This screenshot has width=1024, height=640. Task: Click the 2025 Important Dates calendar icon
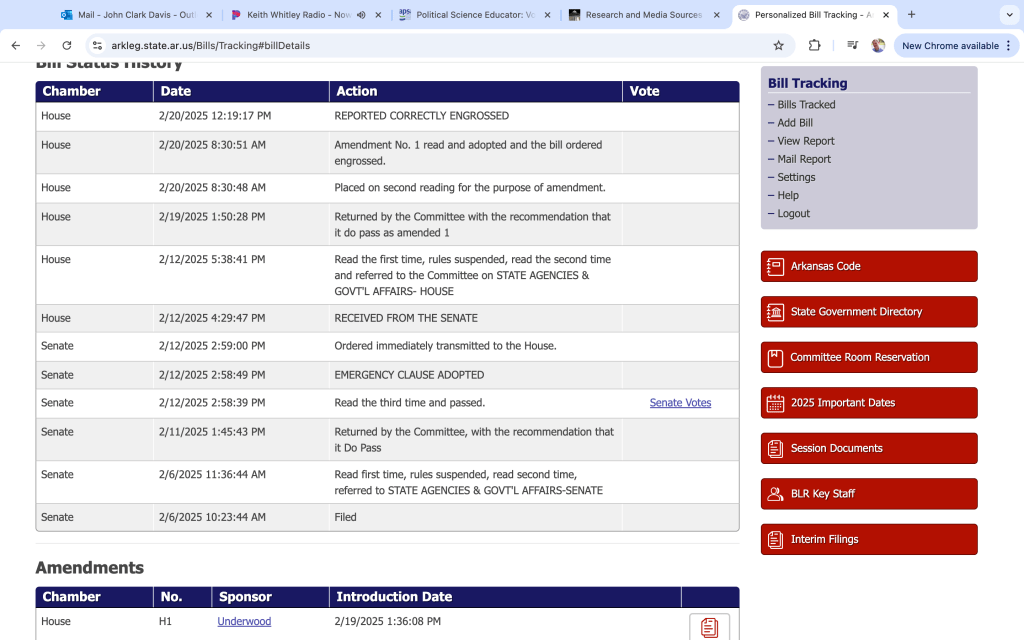[775, 403]
